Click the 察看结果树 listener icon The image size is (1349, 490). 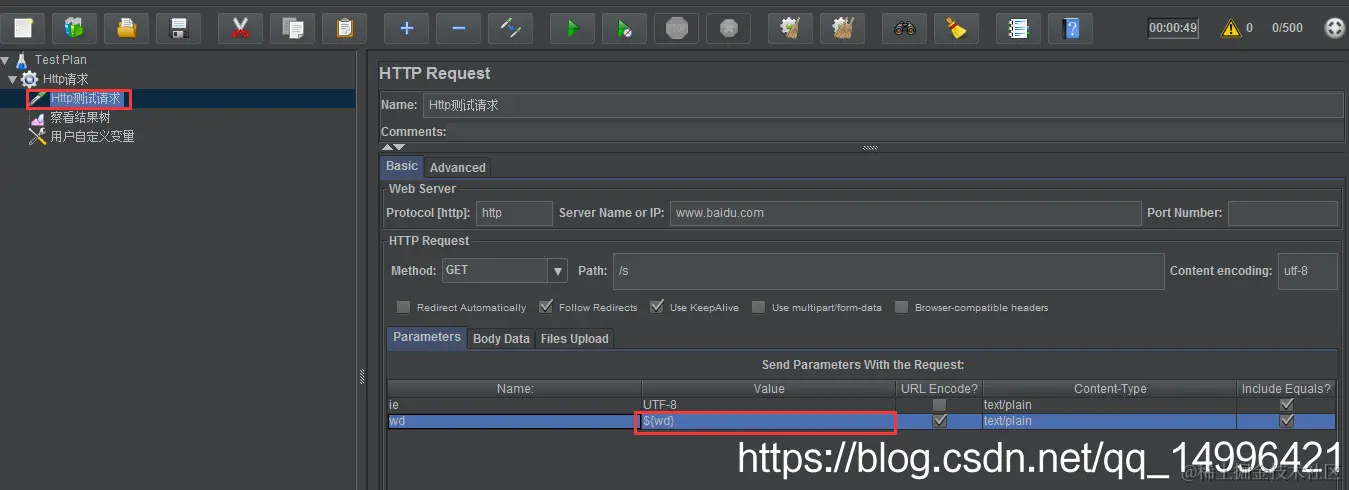(x=38, y=118)
